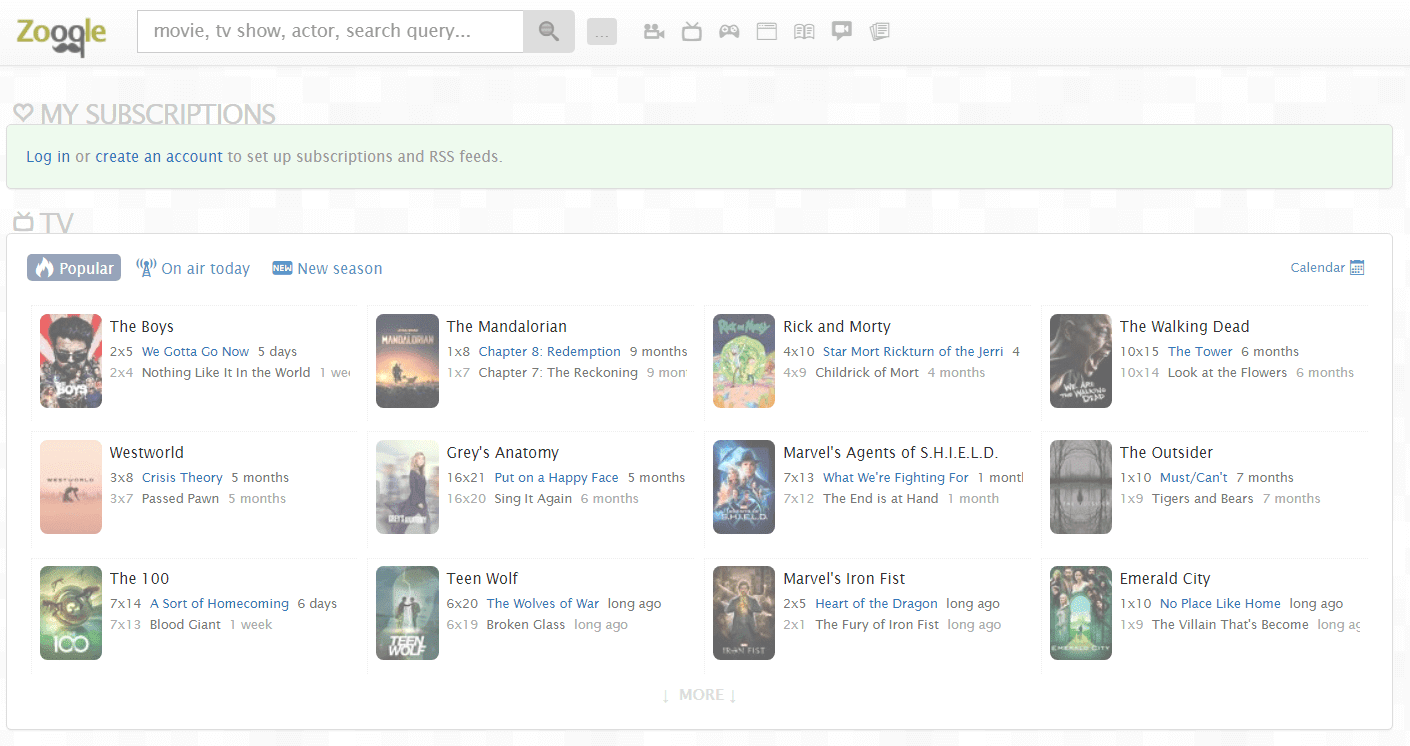Open the movies category camera icon
1410x746 pixels.
(654, 32)
